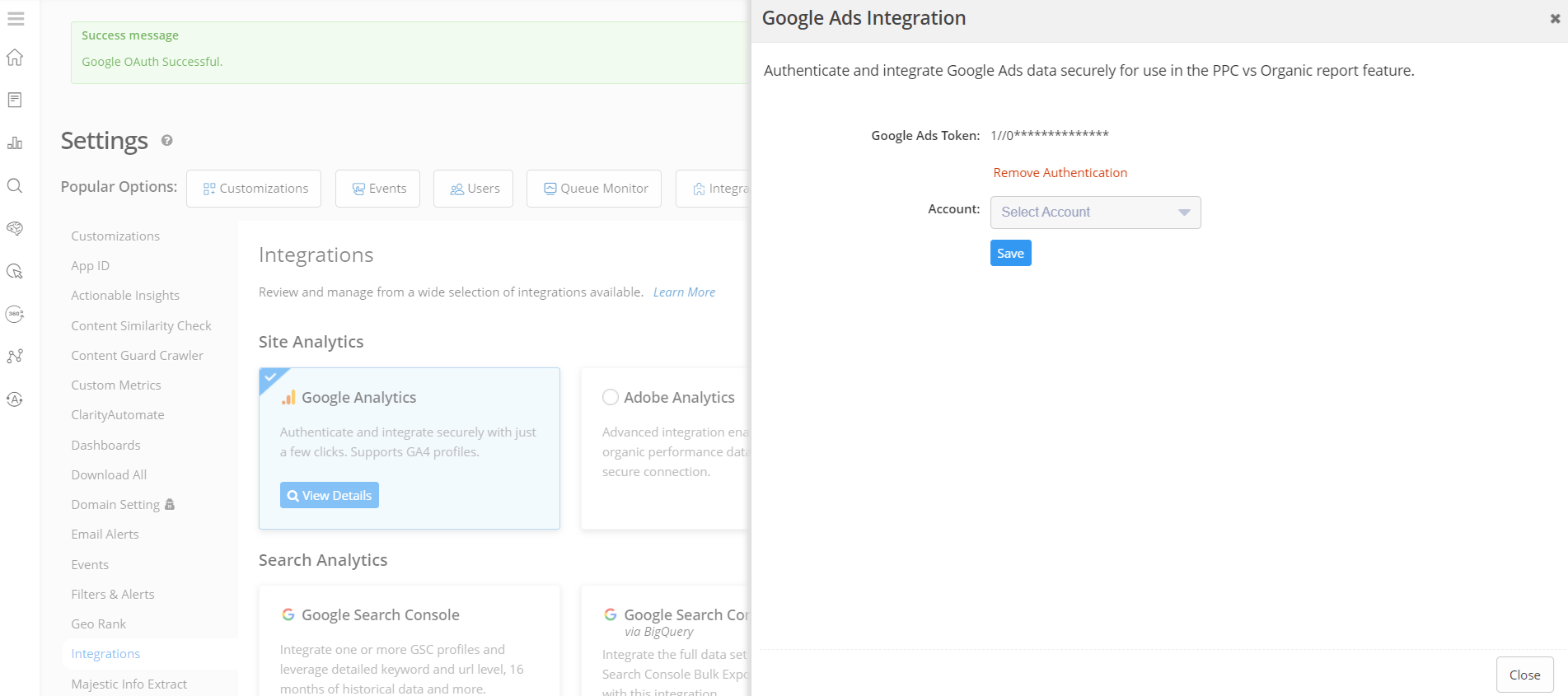
Task: Click the Remove Authentication link
Action: click(x=1060, y=173)
